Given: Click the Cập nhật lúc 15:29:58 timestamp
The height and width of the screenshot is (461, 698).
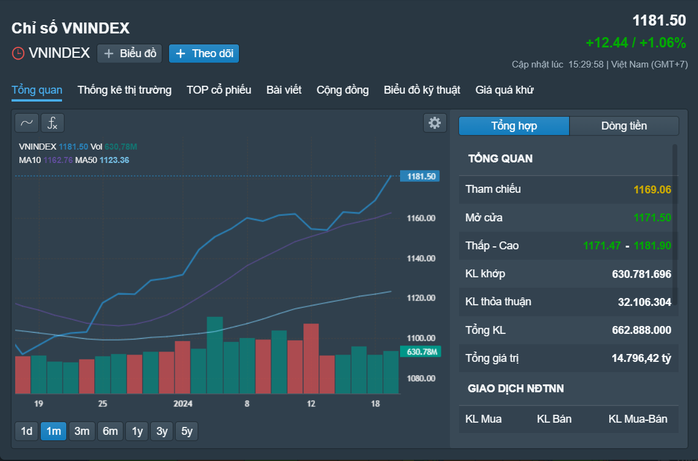Looking at the screenshot, I should (x=557, y=65).
